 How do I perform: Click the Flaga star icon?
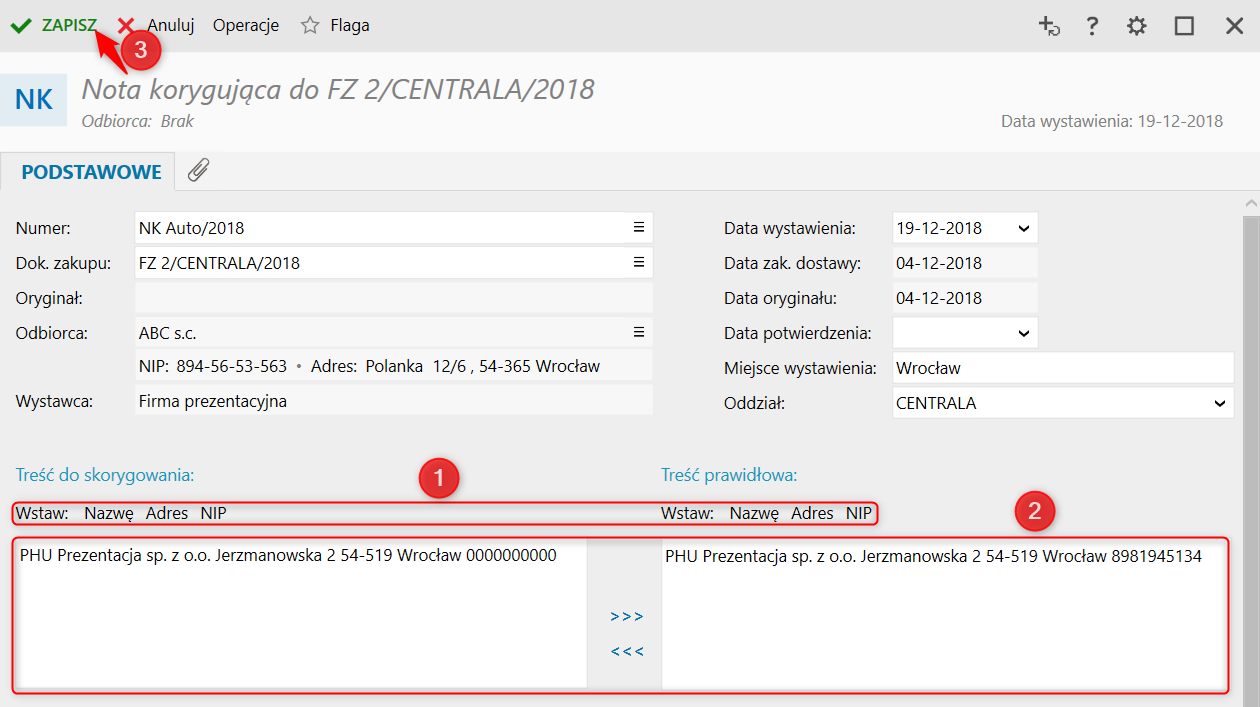point(310,26)
